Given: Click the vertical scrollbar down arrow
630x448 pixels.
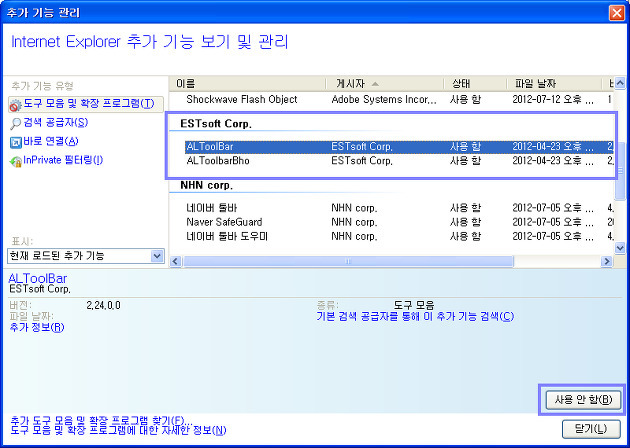Looking at the screenshot, I should tap(620, 249).
